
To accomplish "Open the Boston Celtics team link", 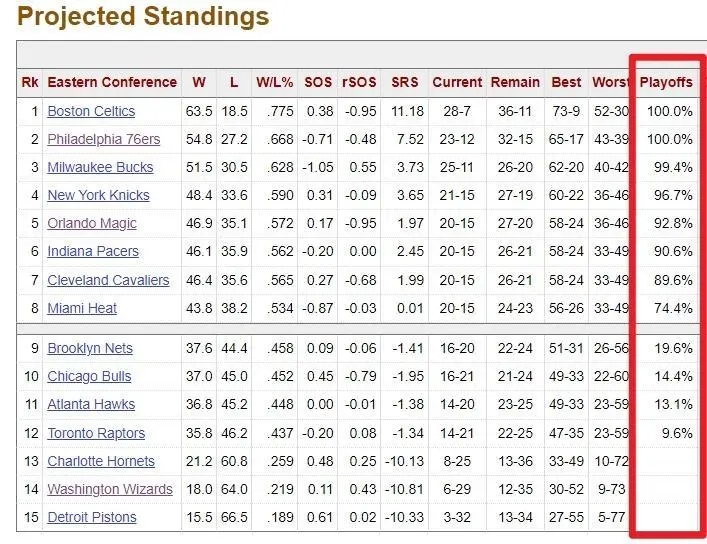I will pyautogui.click(x=91, y=111).
